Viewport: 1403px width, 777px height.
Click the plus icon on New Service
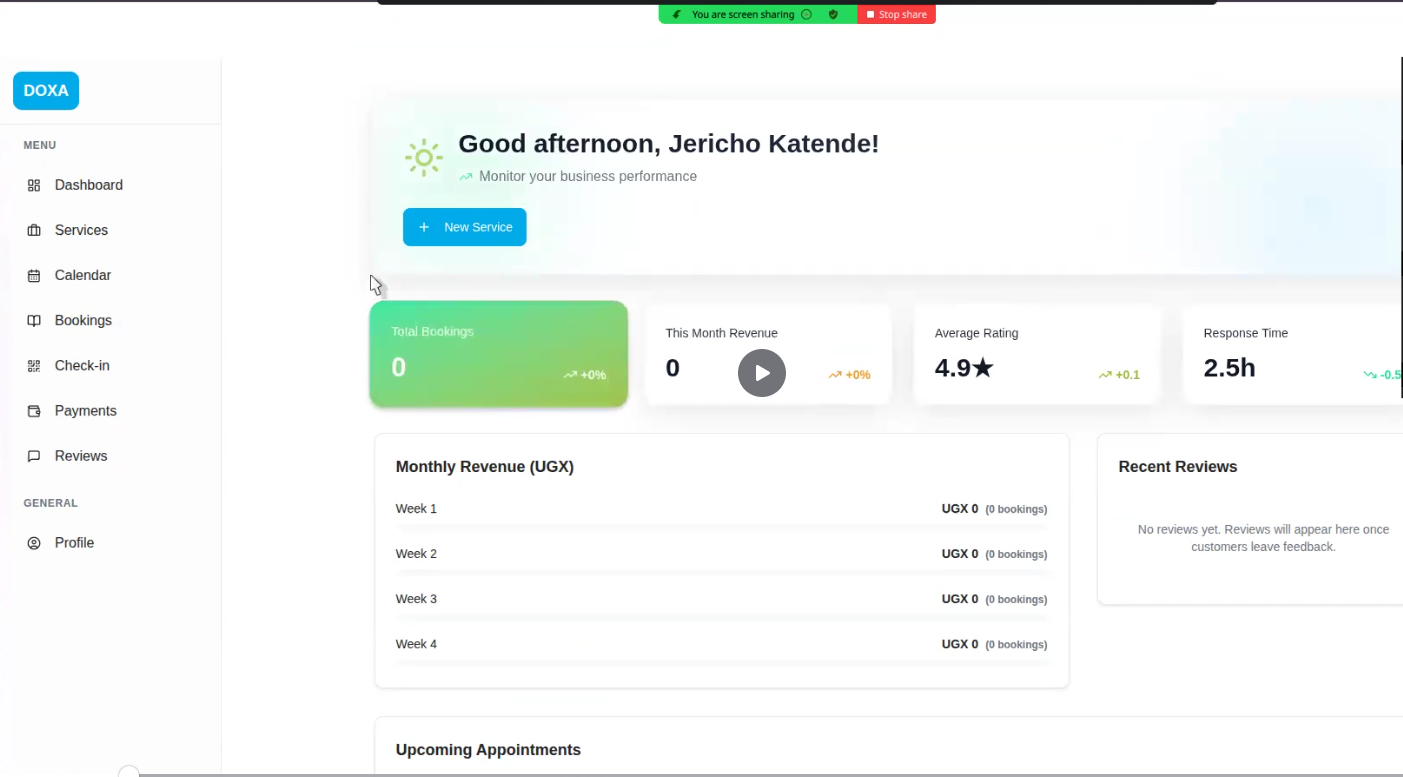[423, 227]
